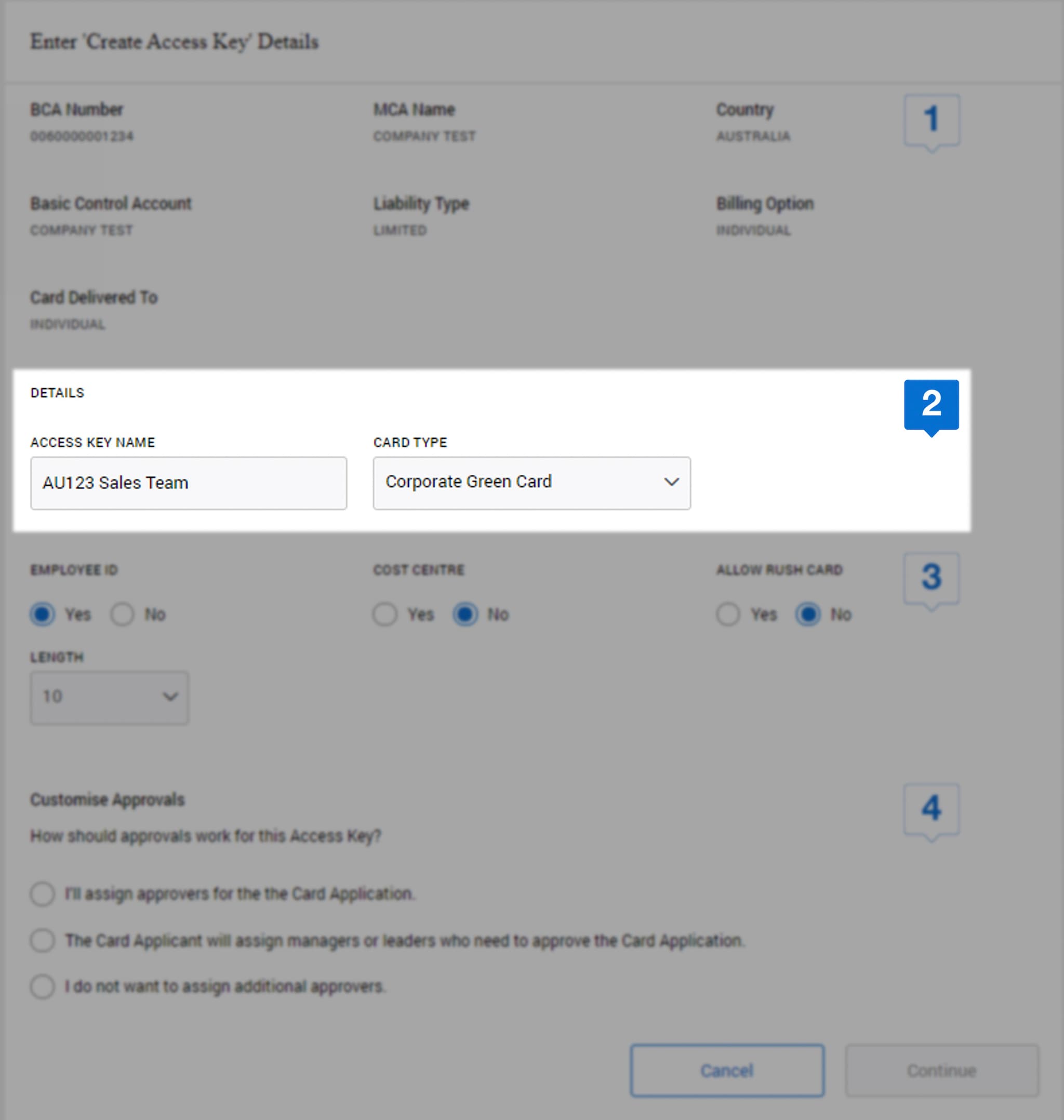
Task: Select No for Employee ID
Action: 123,614
